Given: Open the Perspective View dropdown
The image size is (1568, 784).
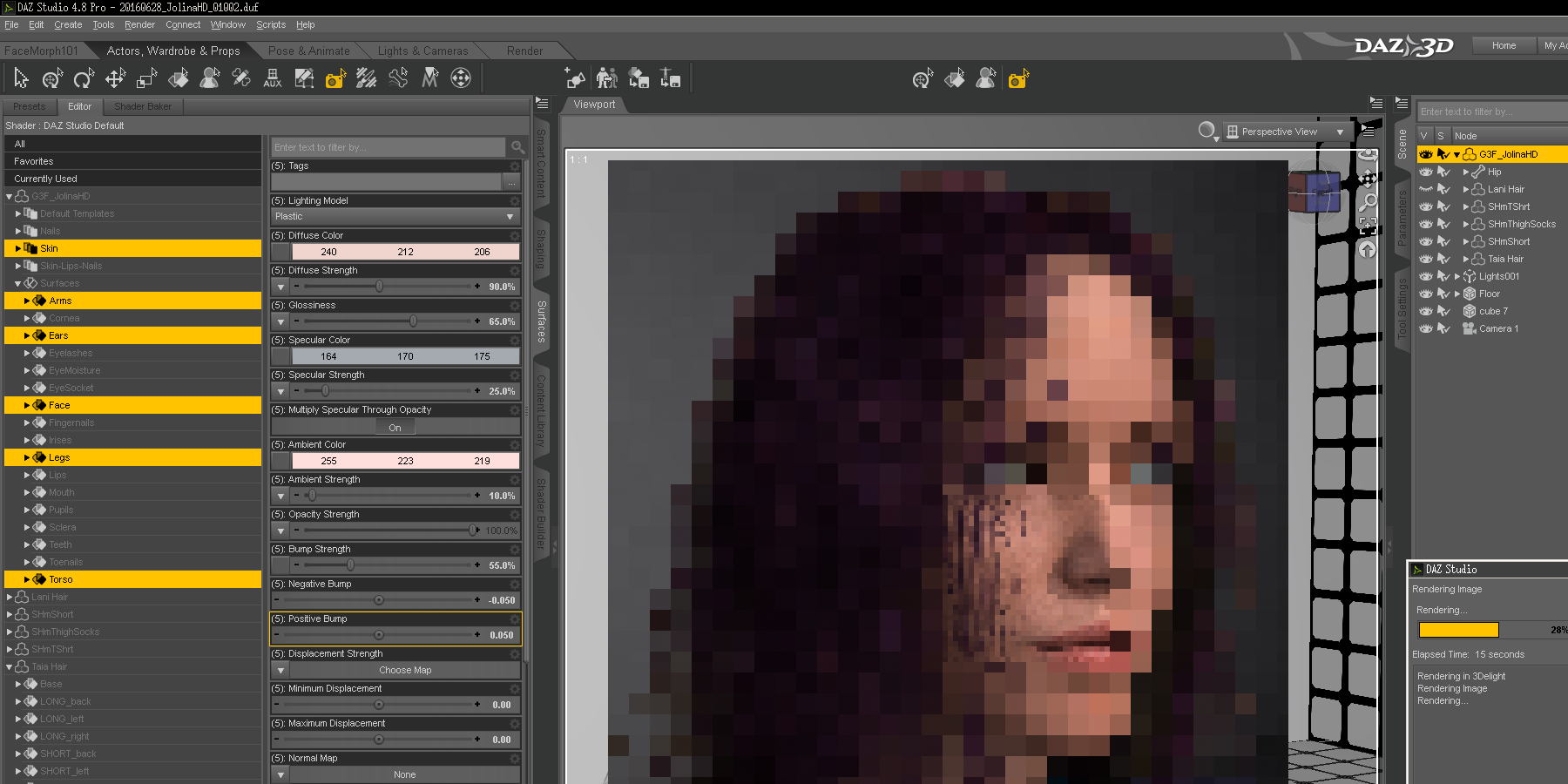Looking at the screenshot, I should point(1287,132).
